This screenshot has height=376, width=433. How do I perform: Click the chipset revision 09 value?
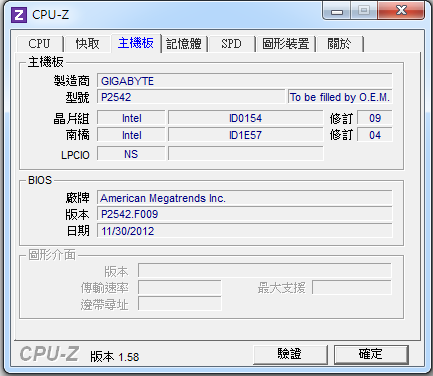tap(375, 118)
